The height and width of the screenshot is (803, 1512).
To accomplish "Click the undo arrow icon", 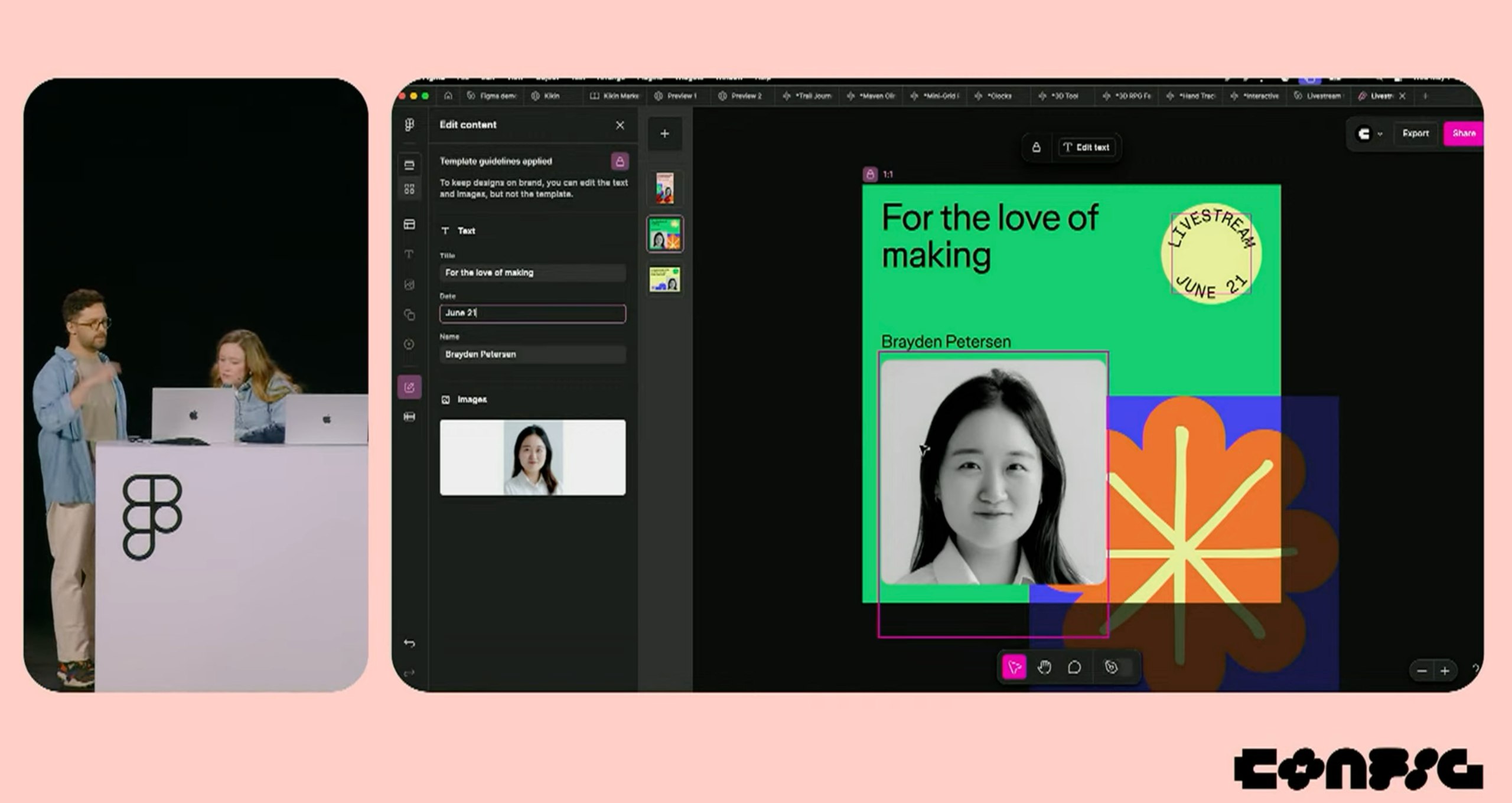I will tap(409, 643).
